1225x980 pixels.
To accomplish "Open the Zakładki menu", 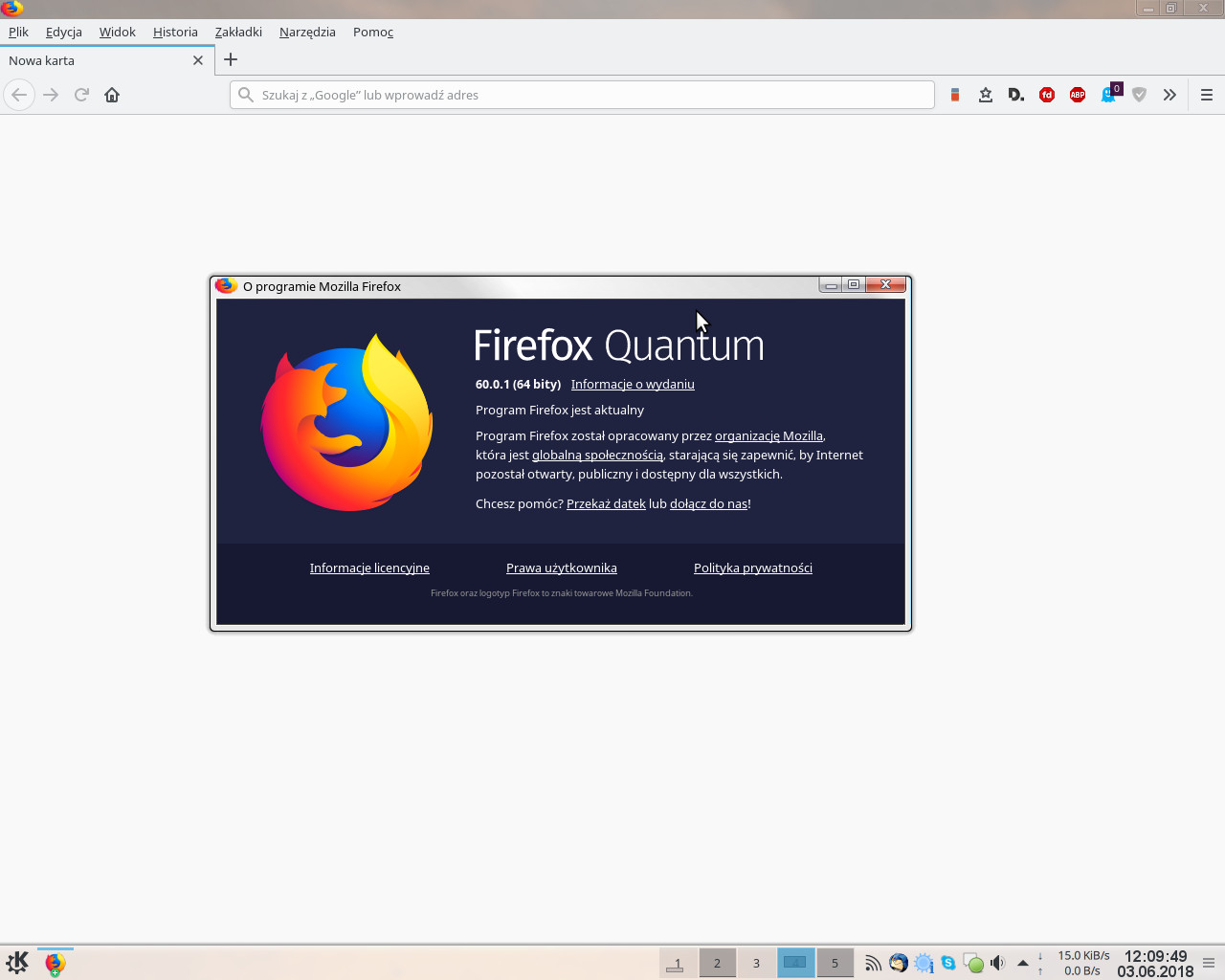I will click(238, 32).
